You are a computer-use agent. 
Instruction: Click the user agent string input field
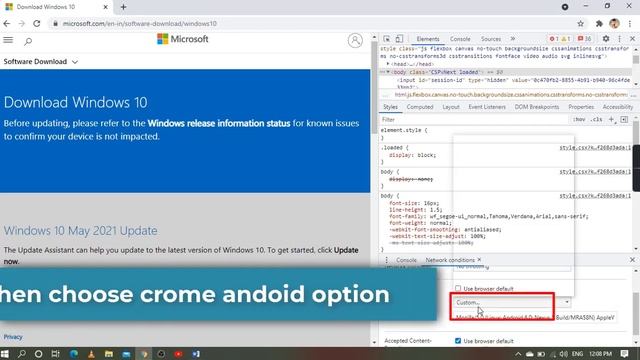(x=535, y=317)
